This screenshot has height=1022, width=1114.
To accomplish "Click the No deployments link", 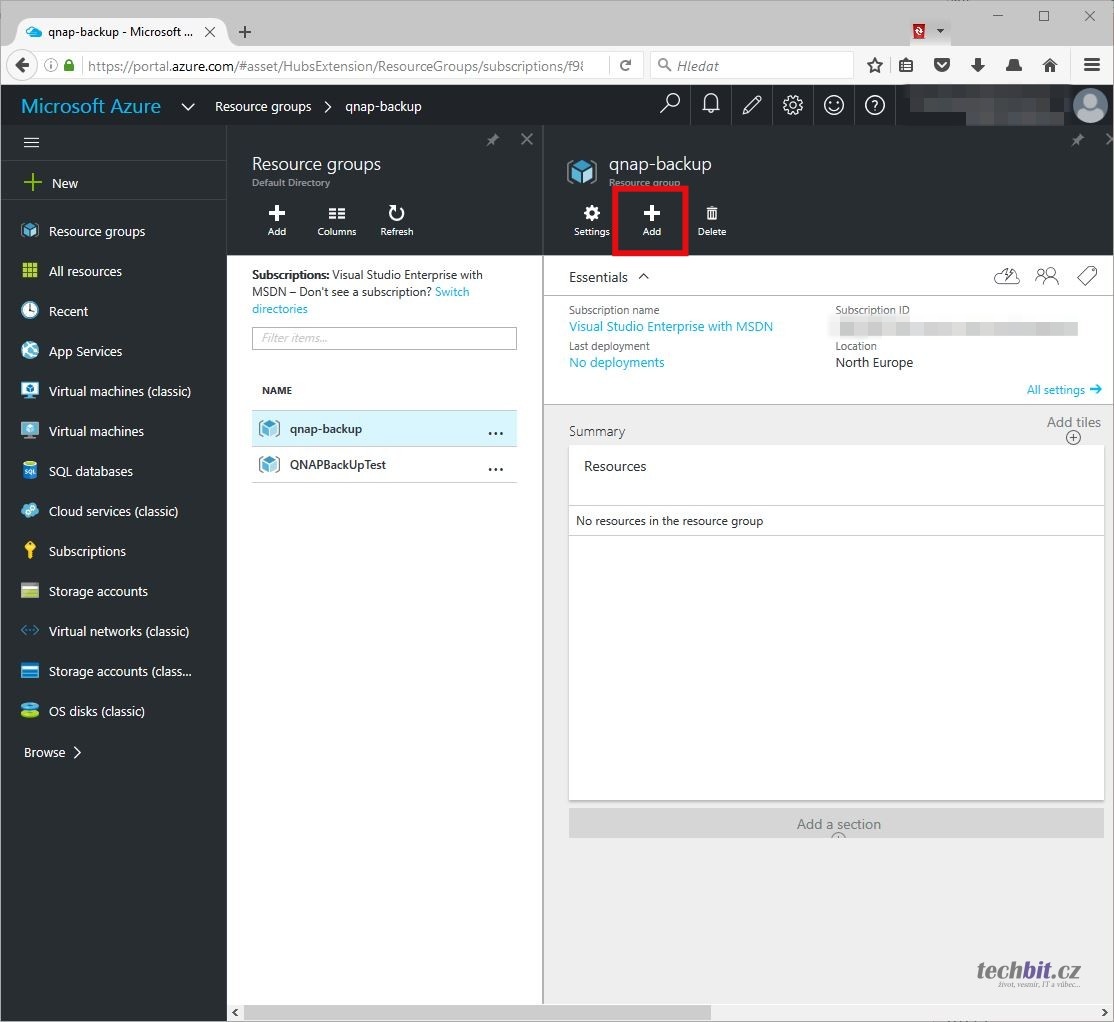I will tap(616, 362).
